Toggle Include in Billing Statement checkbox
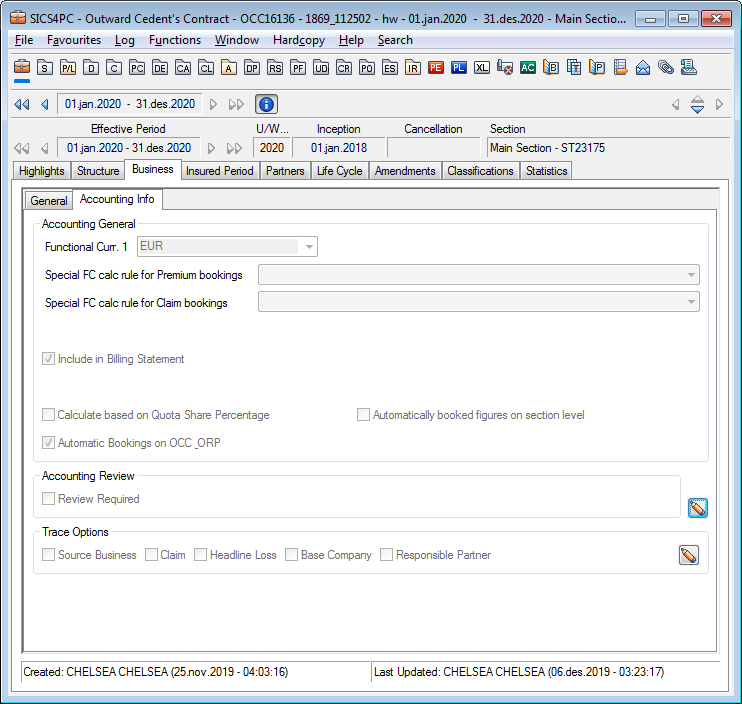The height and width of the screenshot is (704, 742). 49,359
